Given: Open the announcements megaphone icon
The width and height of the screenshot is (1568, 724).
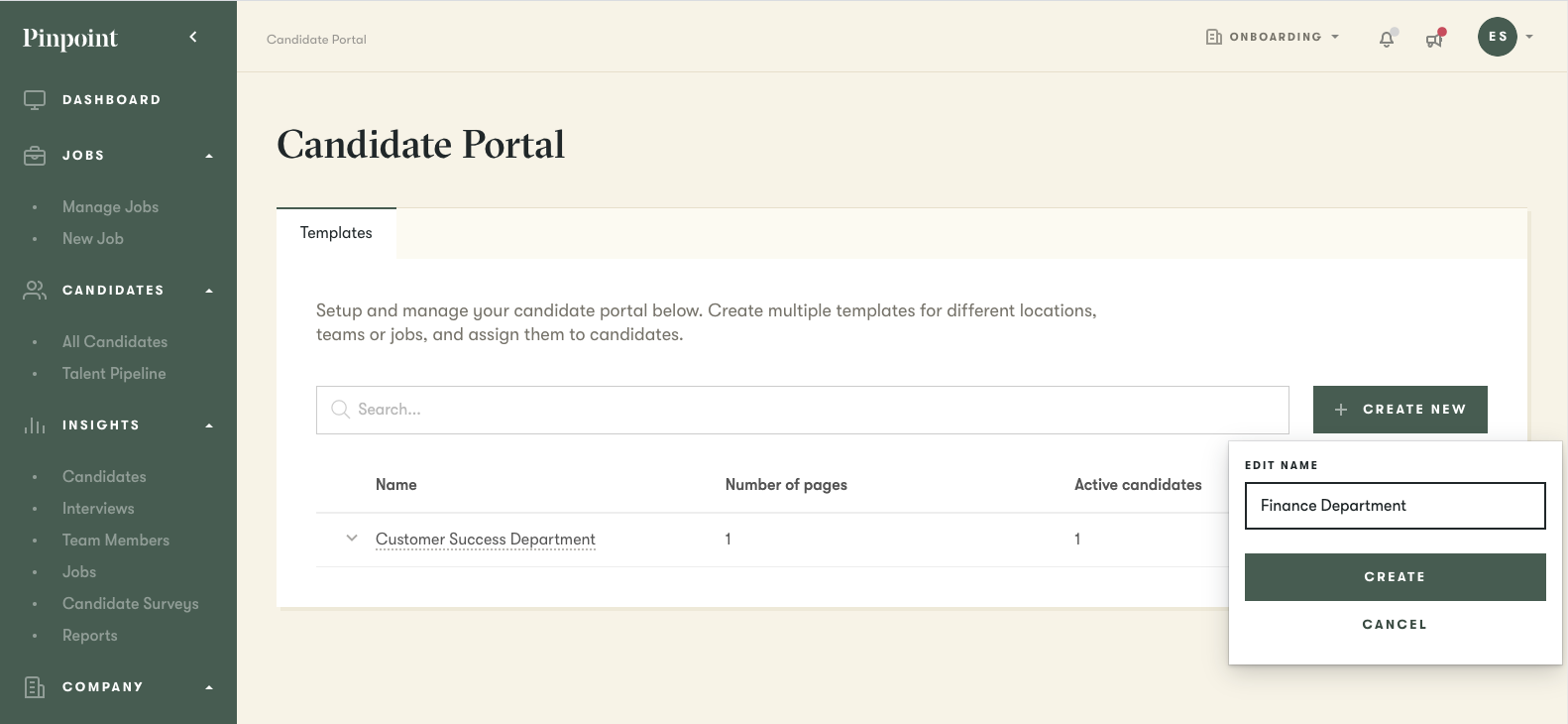Looking at the screenshot, I should tap(1434, 39).
